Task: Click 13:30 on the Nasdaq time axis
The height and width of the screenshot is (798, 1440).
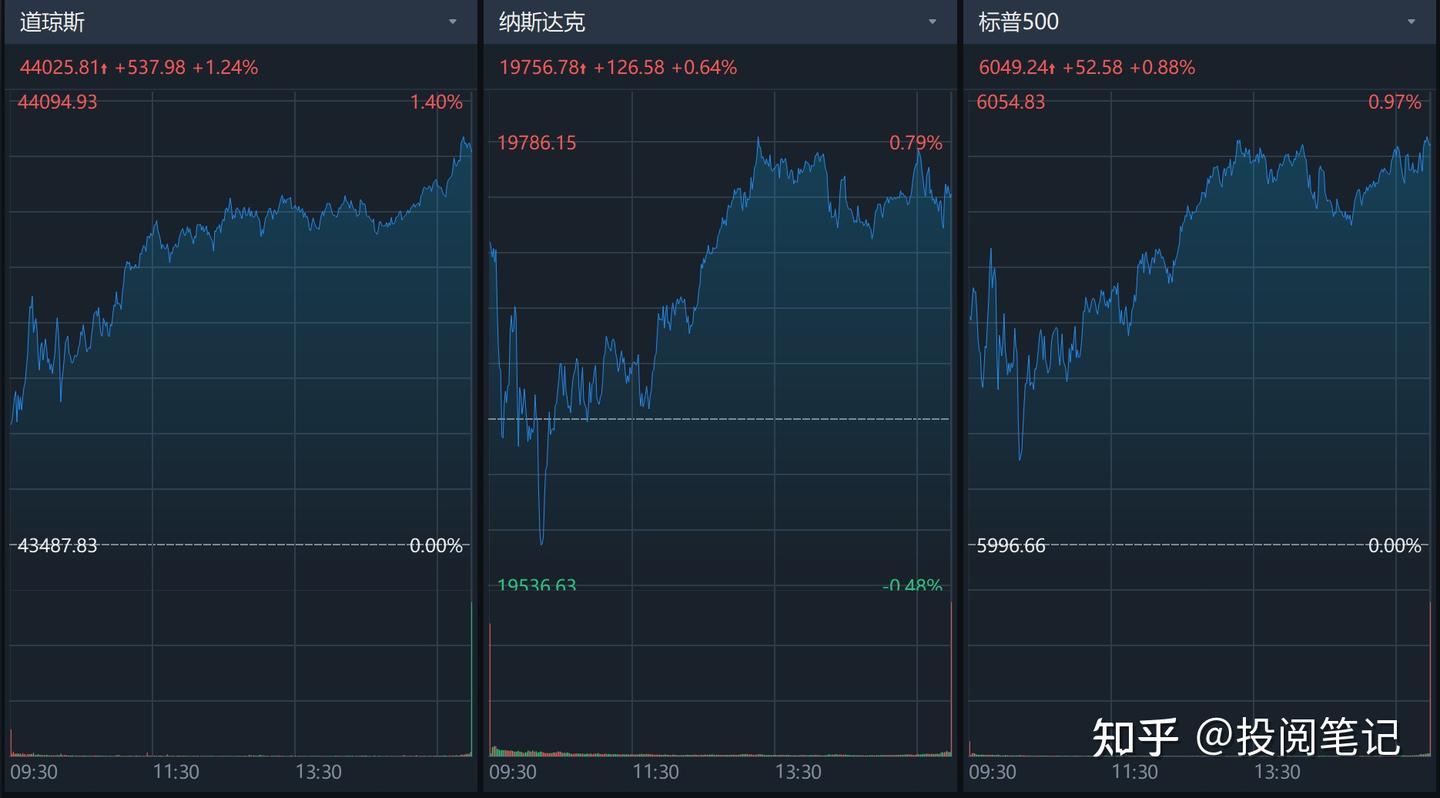Action: click(x=798, y=772)
